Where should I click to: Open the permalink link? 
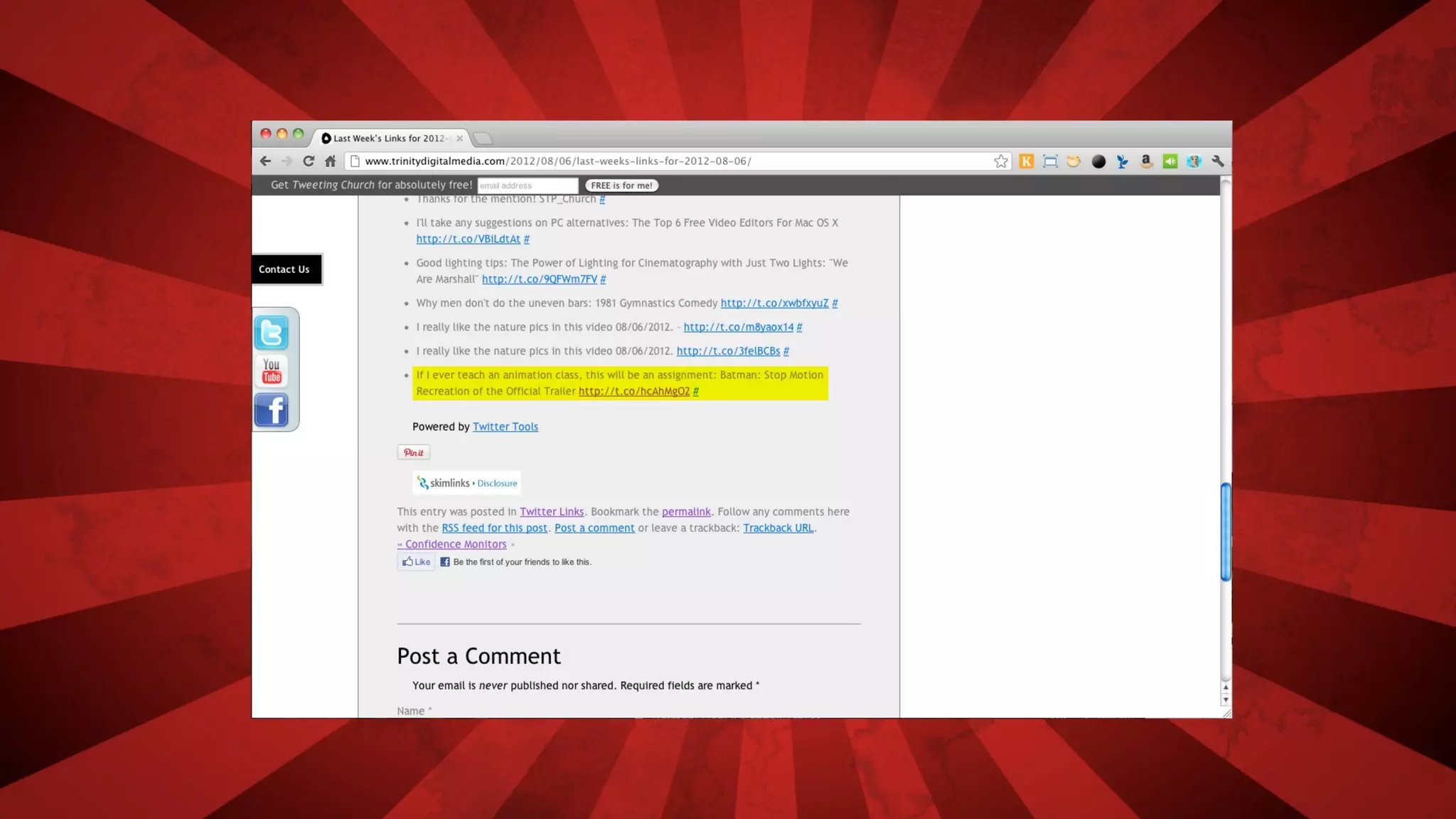click(686, 512)
